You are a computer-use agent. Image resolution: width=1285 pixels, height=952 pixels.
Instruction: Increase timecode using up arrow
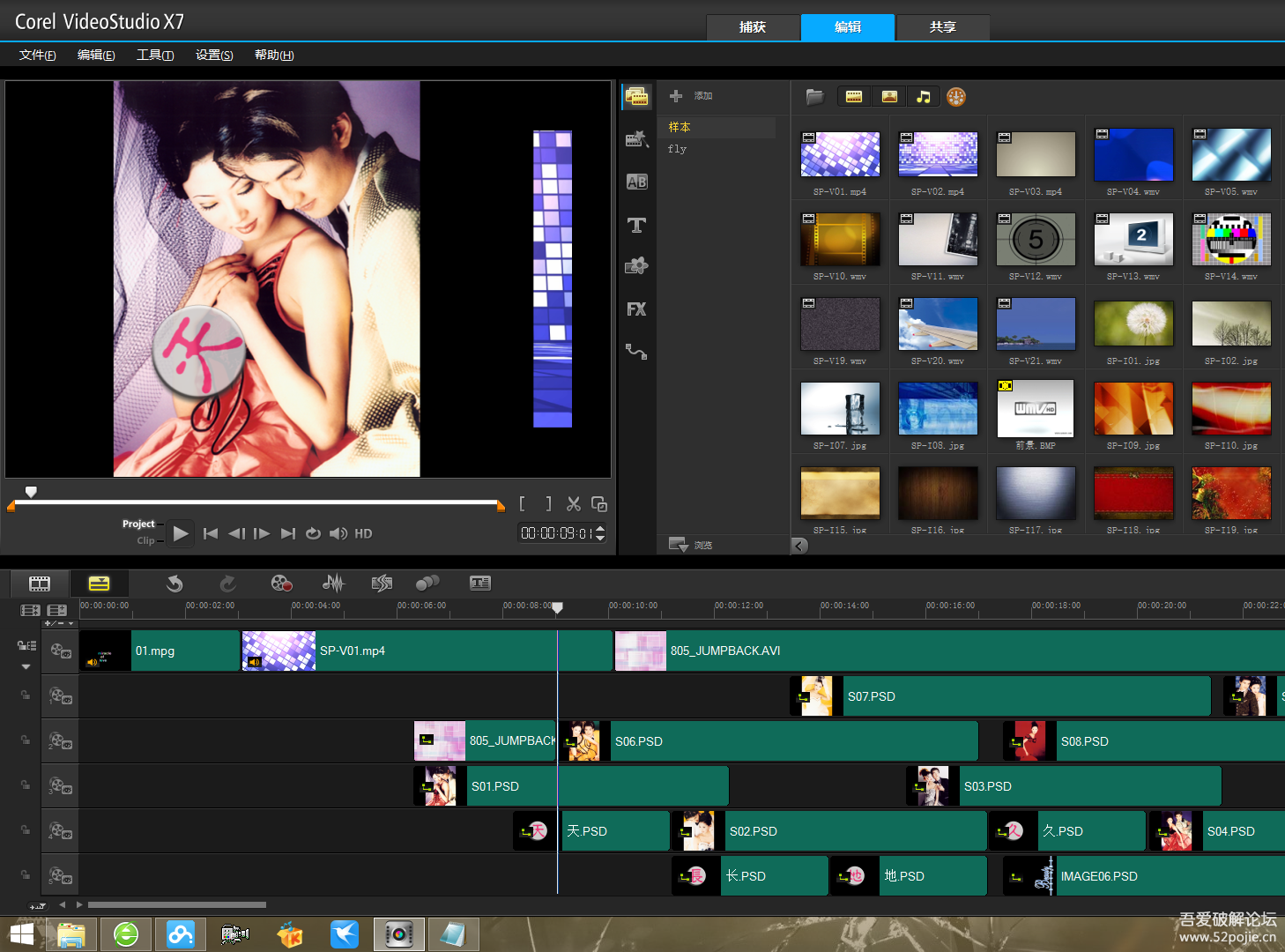pos(600,528)
